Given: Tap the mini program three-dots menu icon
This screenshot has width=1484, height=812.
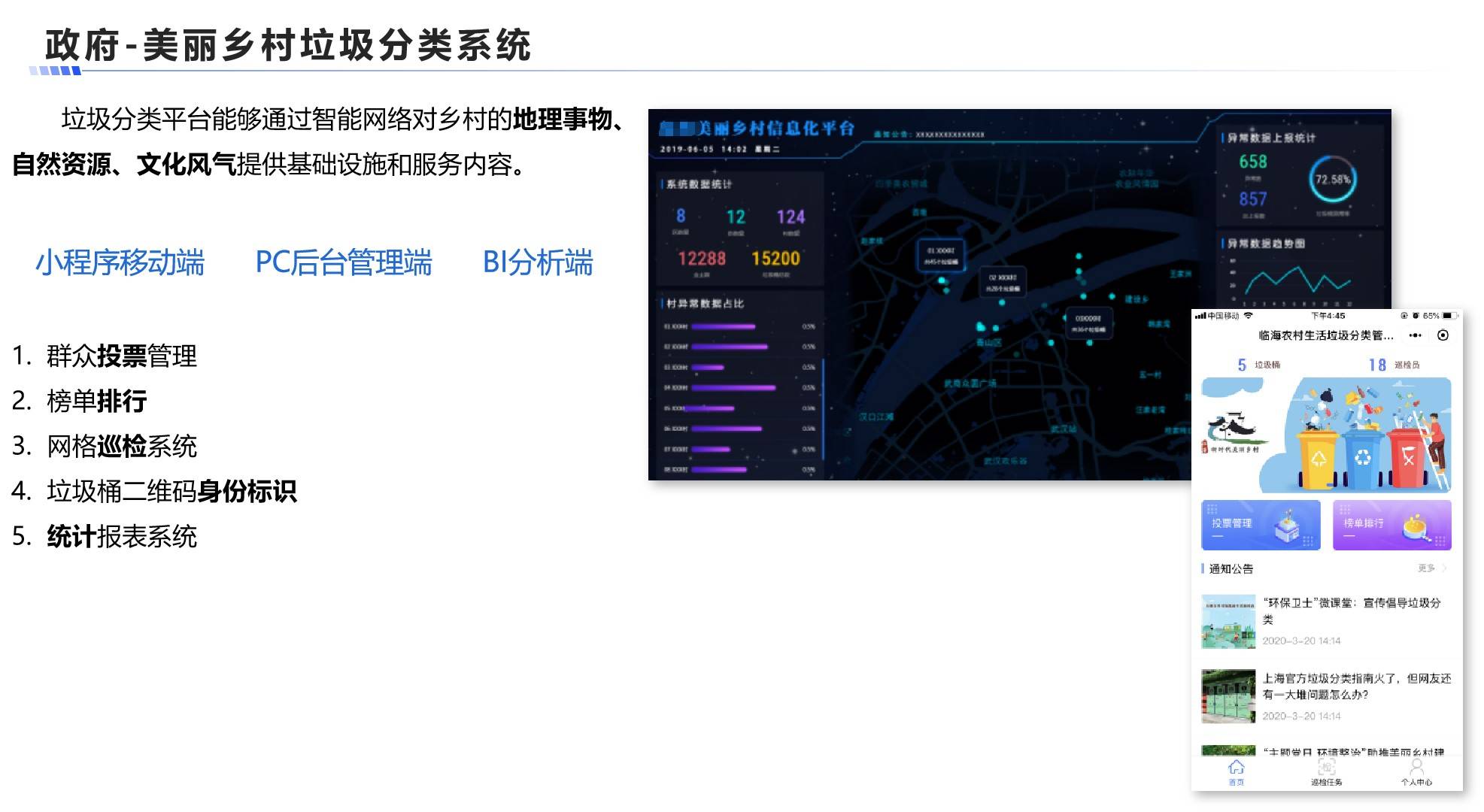Looking at the screenshot, I should (x=1416, y=335).
